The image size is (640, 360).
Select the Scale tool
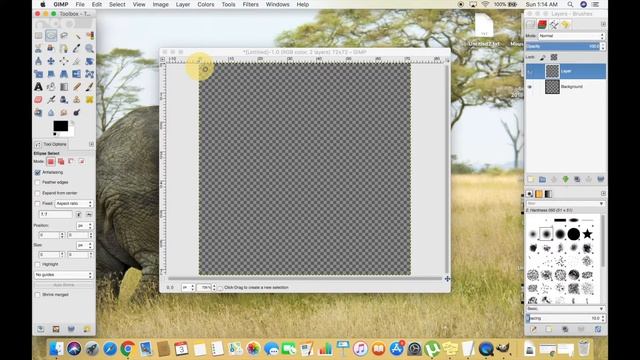(x=38, y=74)
